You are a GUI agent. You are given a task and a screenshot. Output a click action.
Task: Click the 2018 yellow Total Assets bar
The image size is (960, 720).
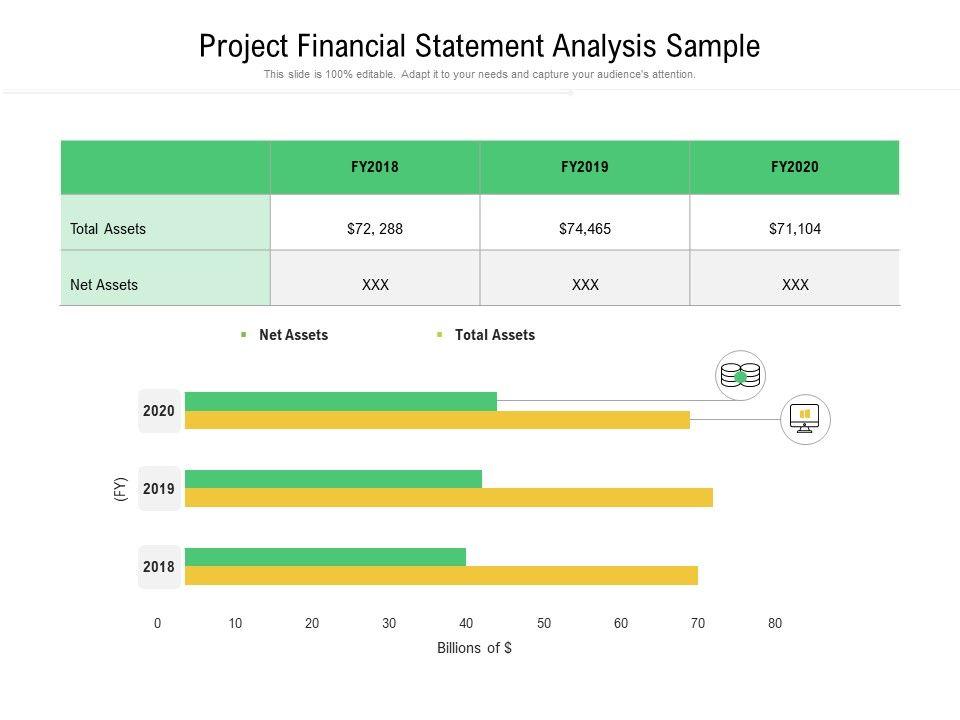441,576
